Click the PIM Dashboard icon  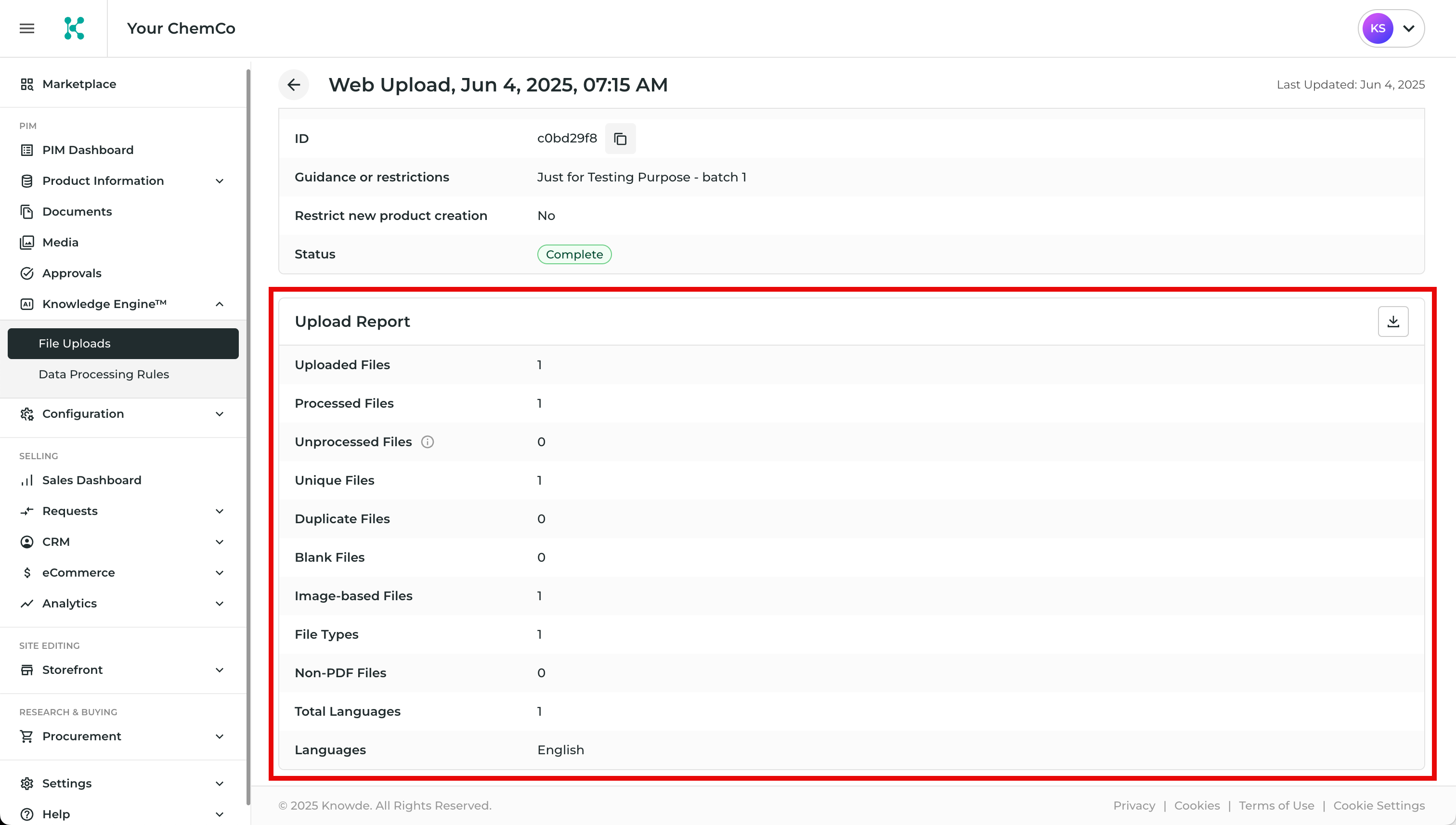point(26,150)
